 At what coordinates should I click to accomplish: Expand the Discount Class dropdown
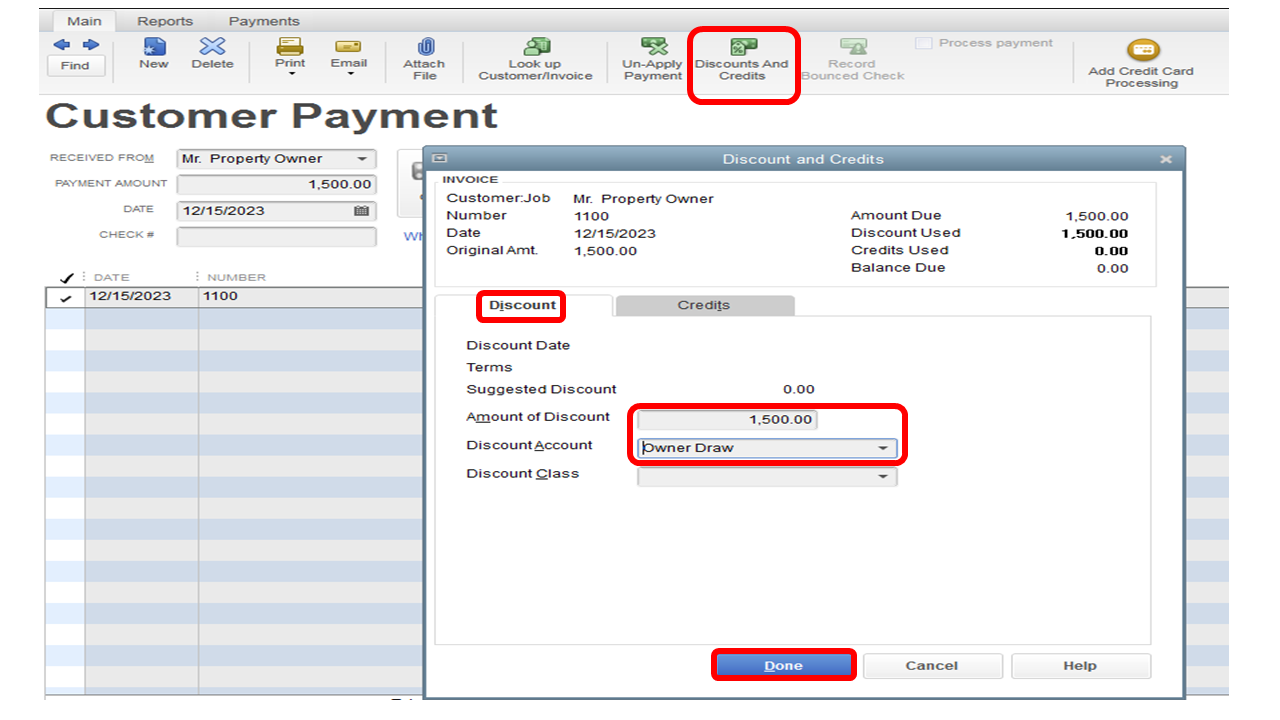click(885, 476)
